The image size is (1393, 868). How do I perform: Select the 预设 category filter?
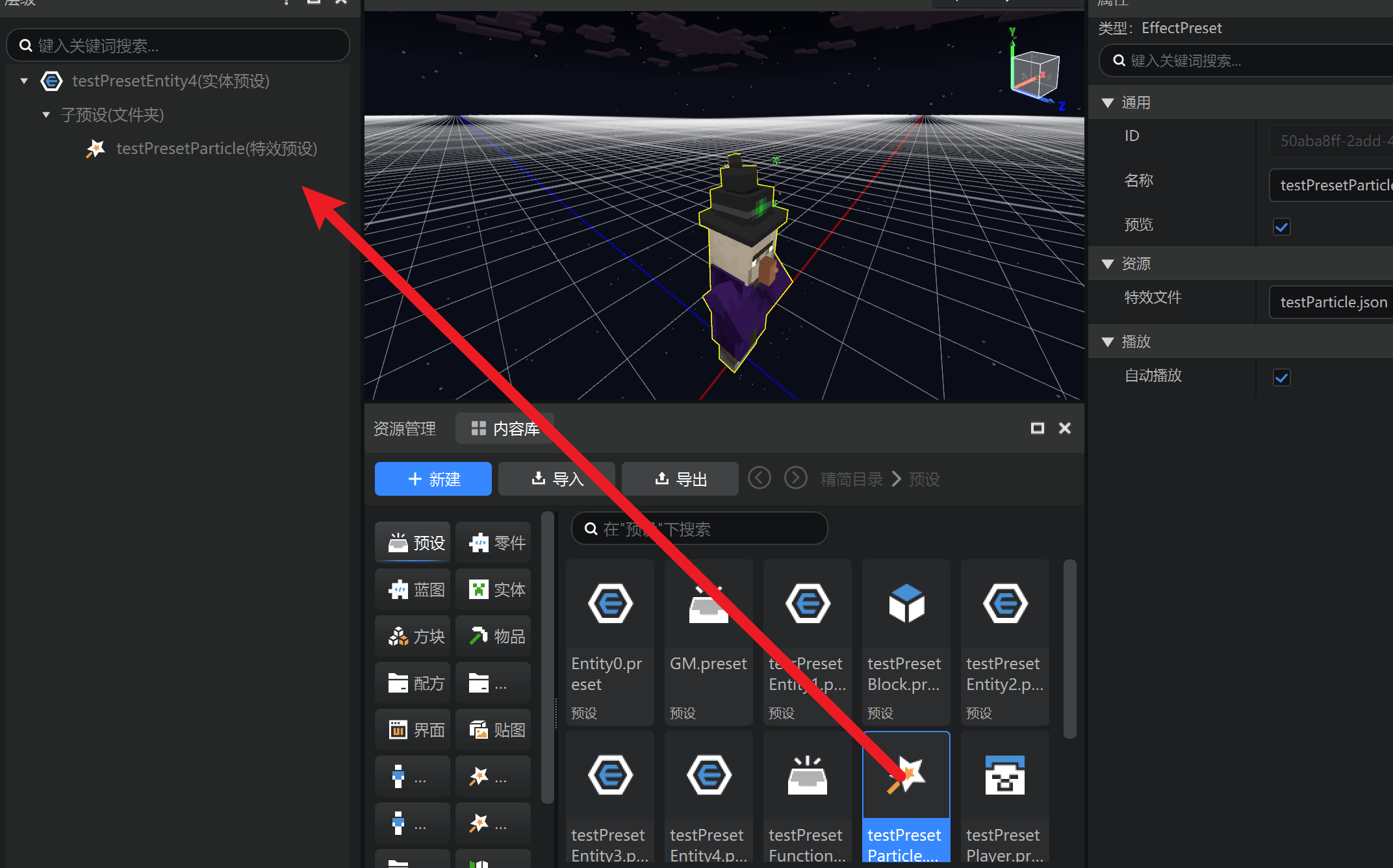[413, 542]
